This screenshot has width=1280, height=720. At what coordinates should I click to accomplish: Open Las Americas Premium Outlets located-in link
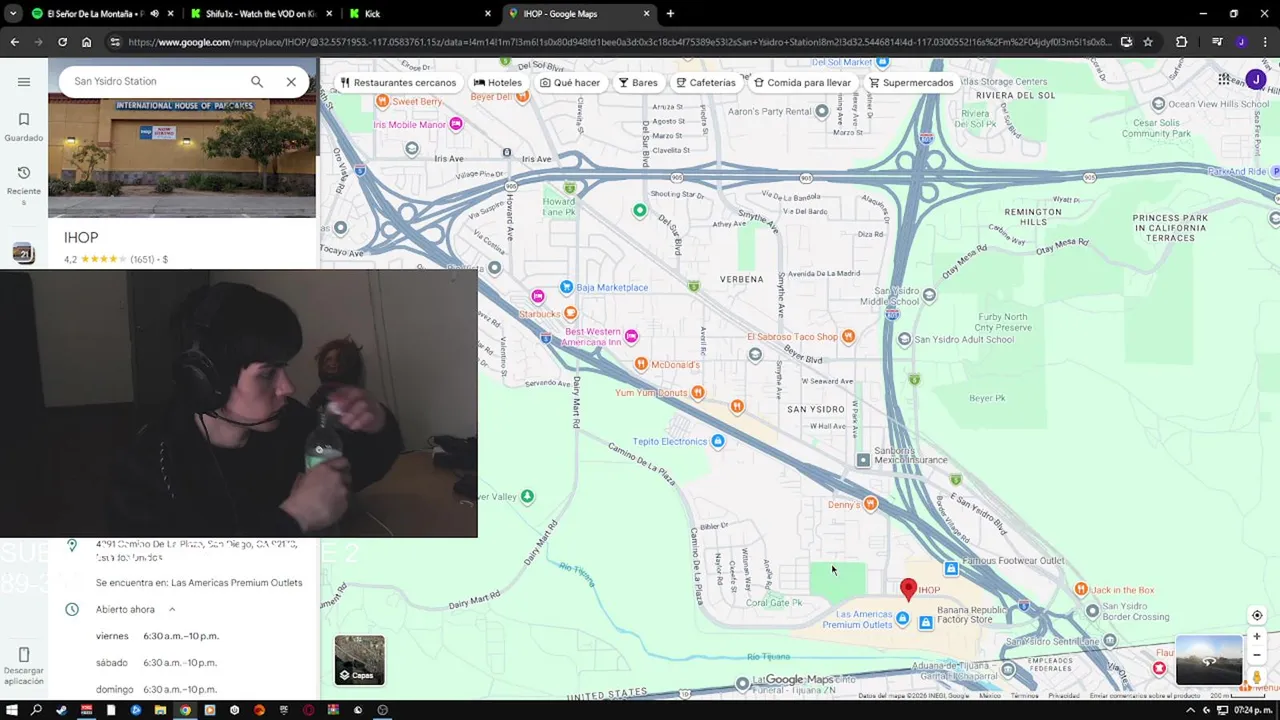(236, 582)
